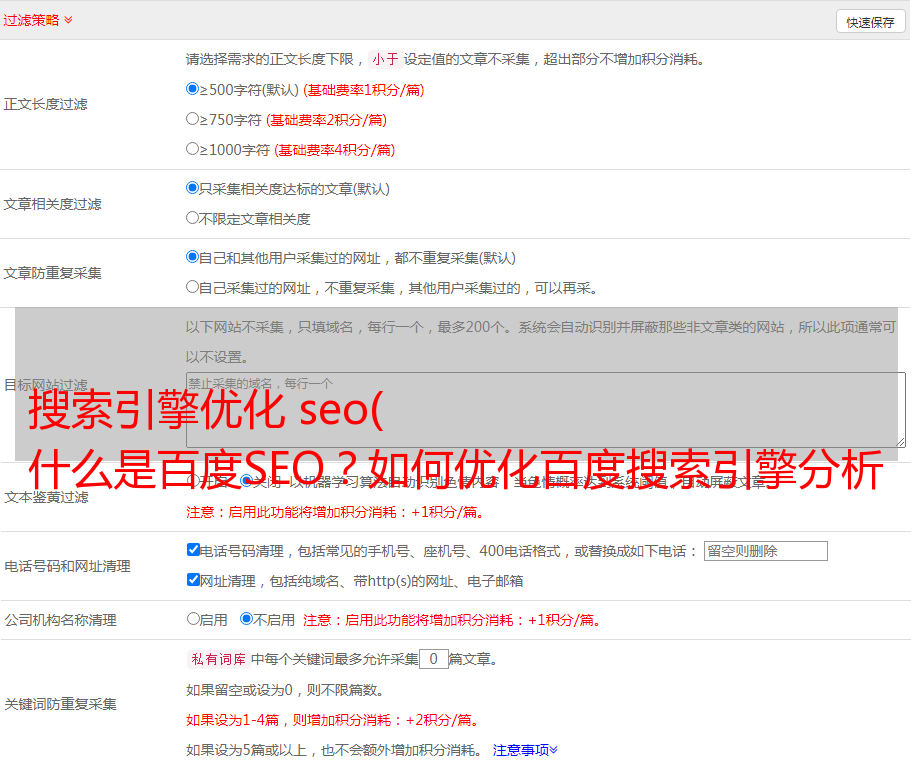
Task: Click the 文章相关度过滤 row label
Action: [x=52, y=204]
